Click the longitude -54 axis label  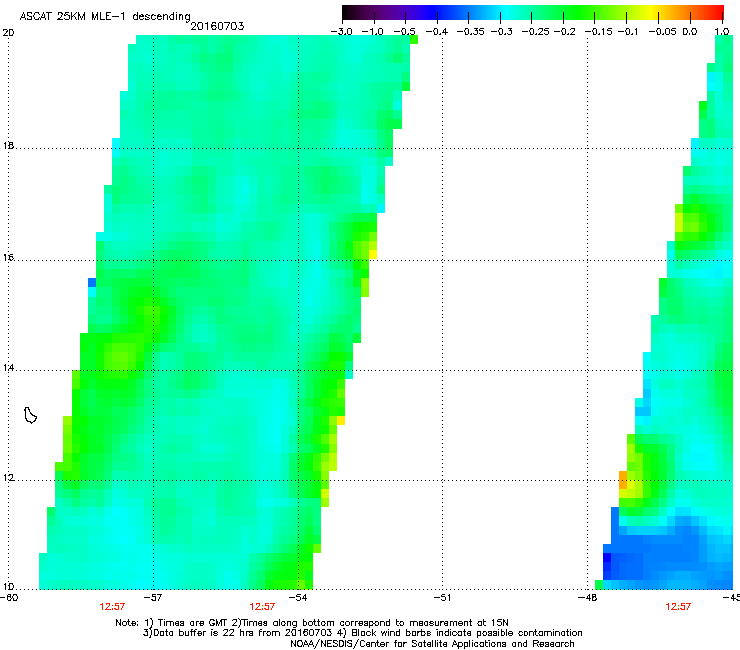[298, 598]
